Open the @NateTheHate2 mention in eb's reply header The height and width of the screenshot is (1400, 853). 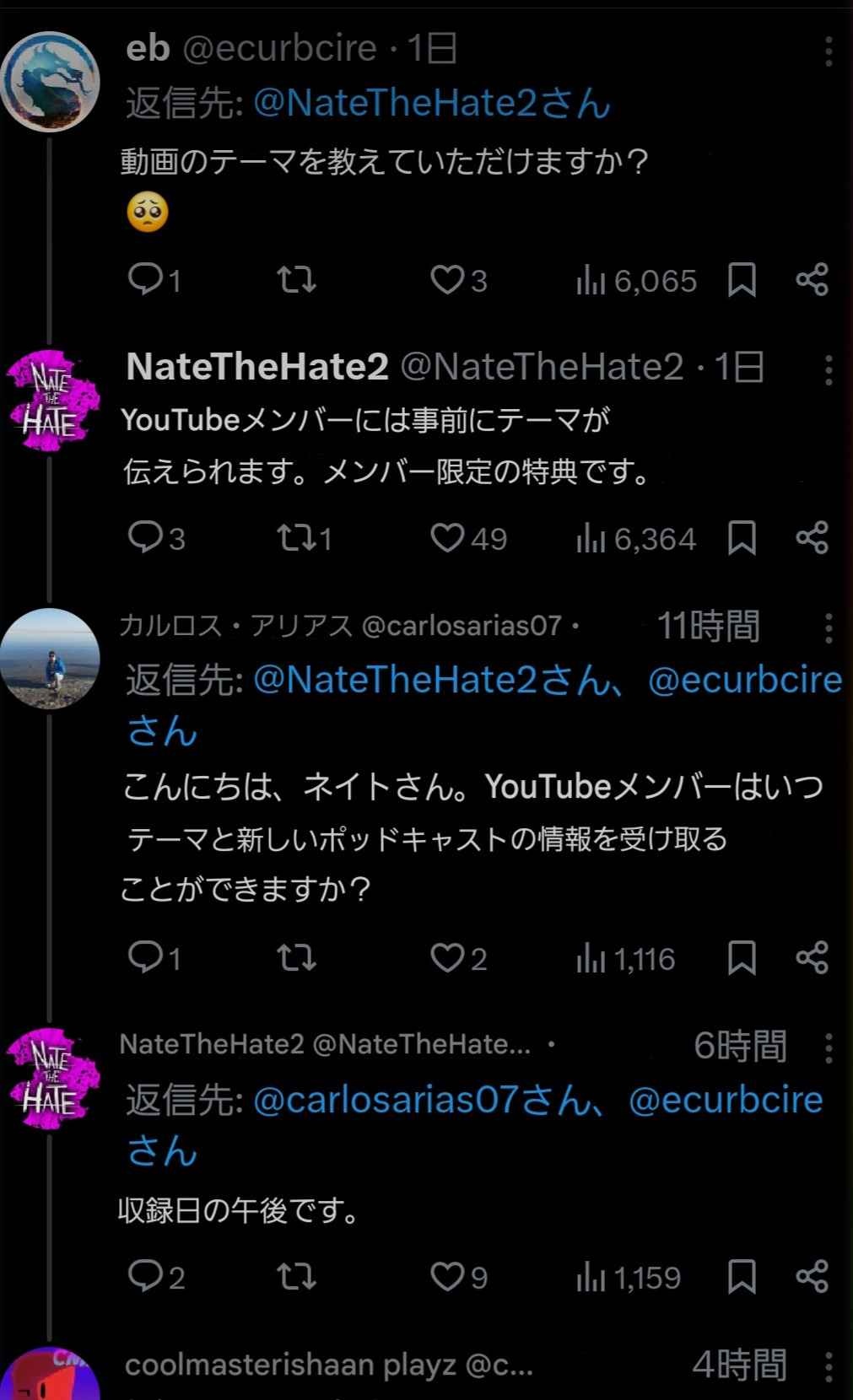[395, 104]
